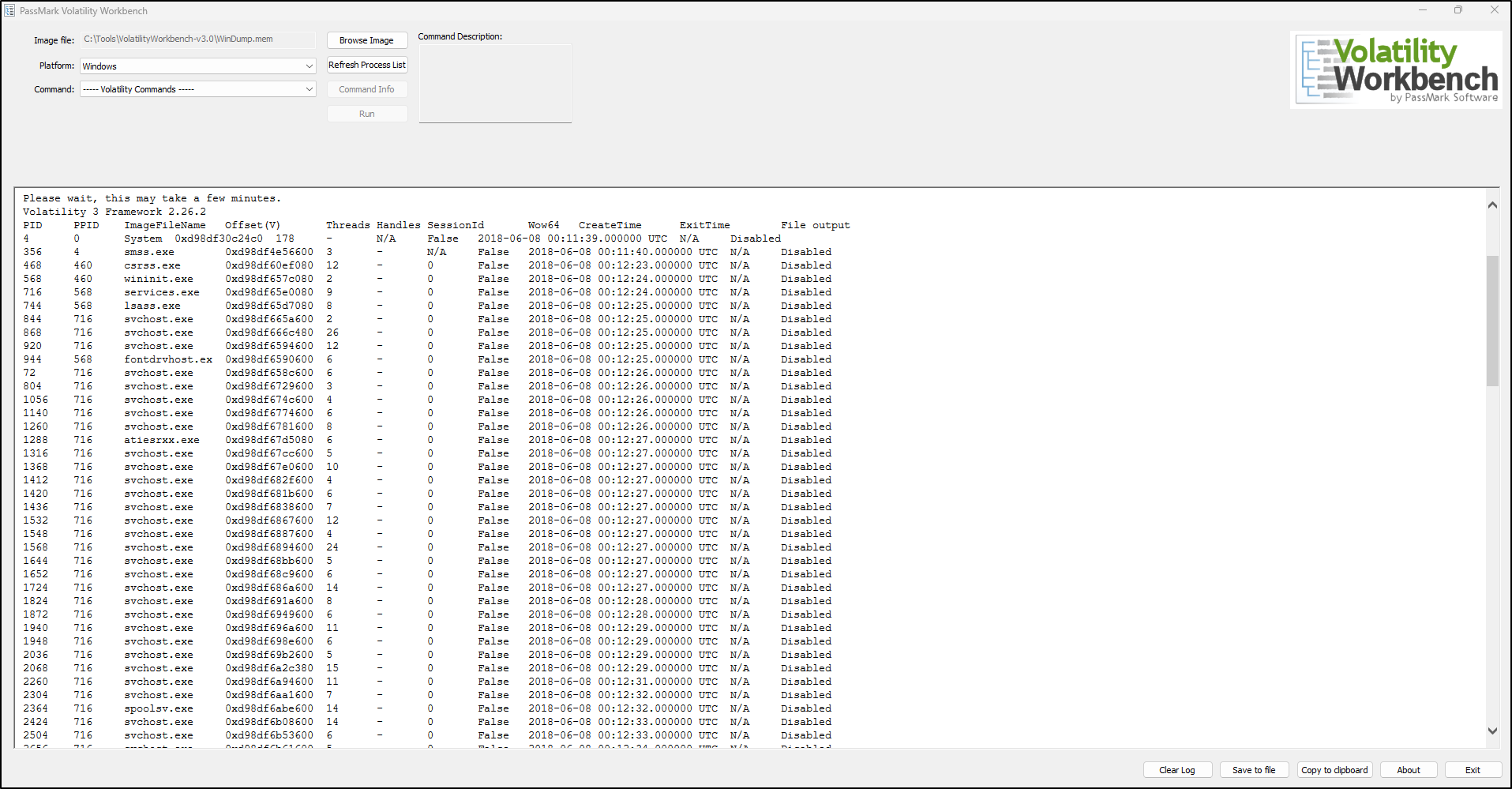Screen dimensions: 1512x789
Task: Click the Save to file button
Action: (1254, 770)
